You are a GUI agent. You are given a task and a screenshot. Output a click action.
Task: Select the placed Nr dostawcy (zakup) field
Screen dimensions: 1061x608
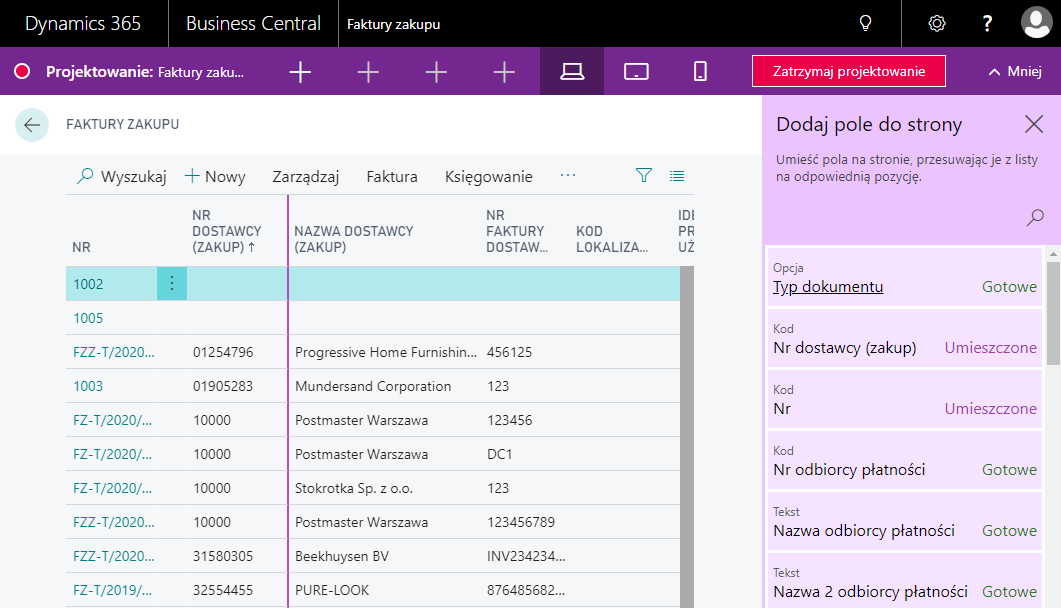point(904,339)
